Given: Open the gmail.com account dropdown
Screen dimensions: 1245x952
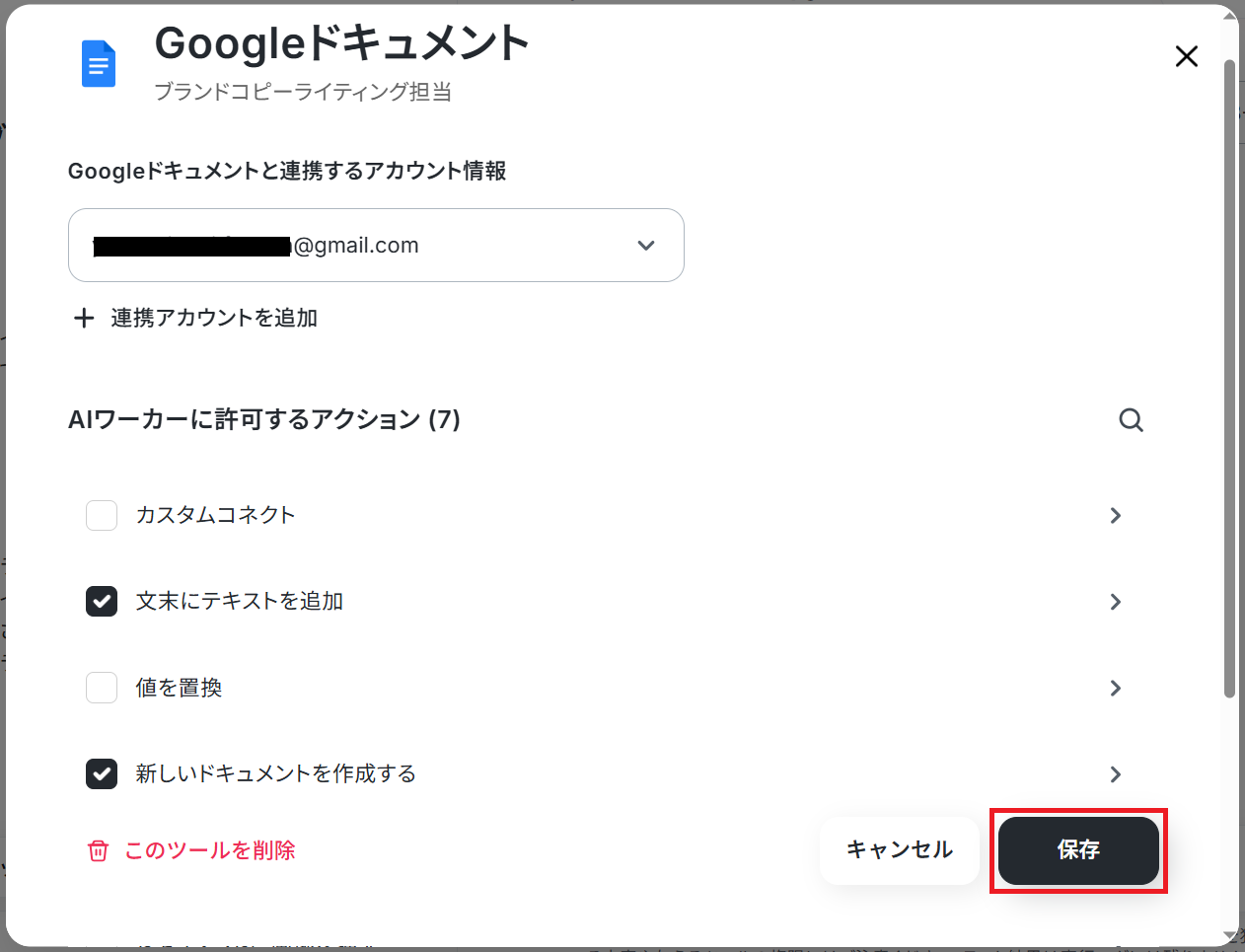Looking at the screenshot, I should coord(376,245).
